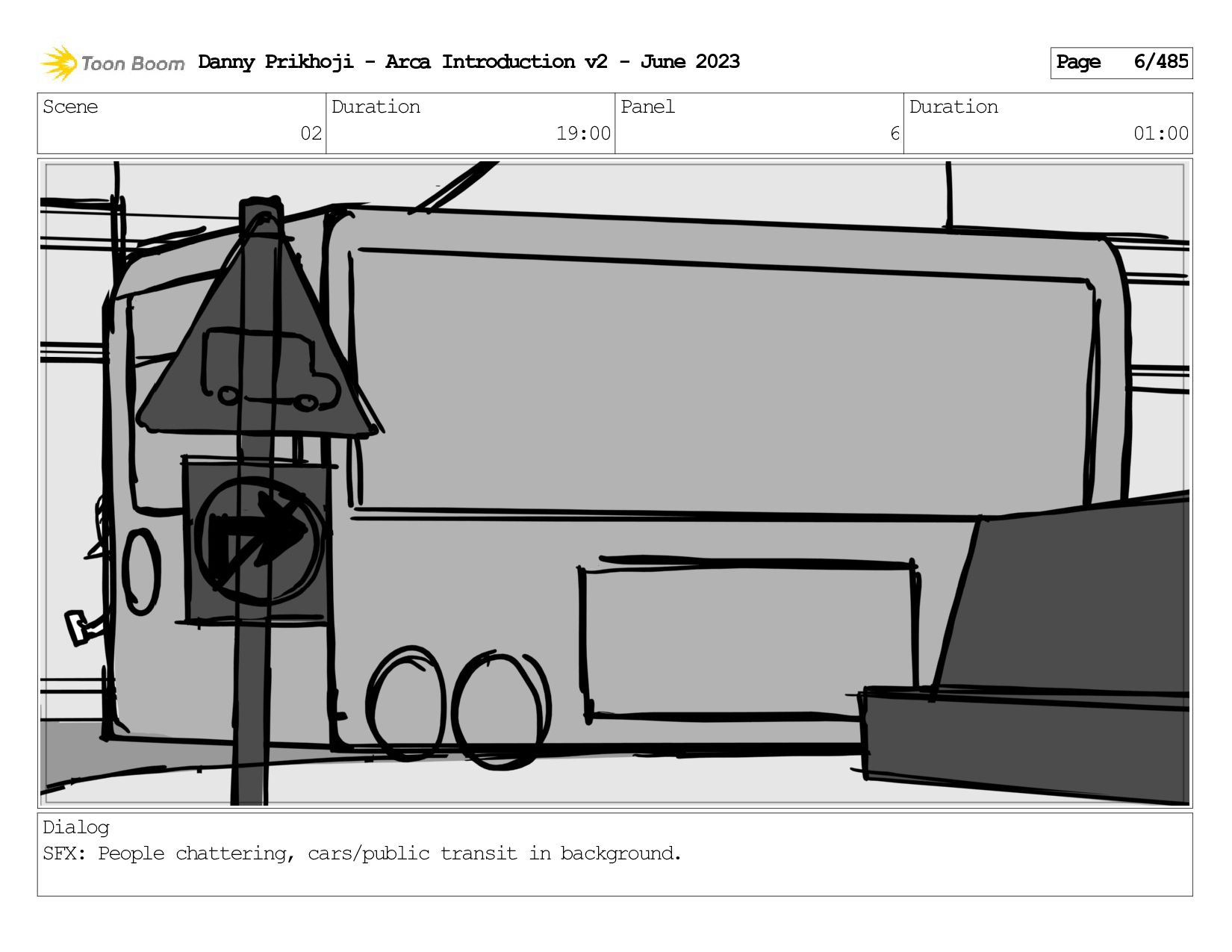Click the 'SFX: People chattering' text line
This screenshot has width=1232, height=952.
click(x=362, y=853)
